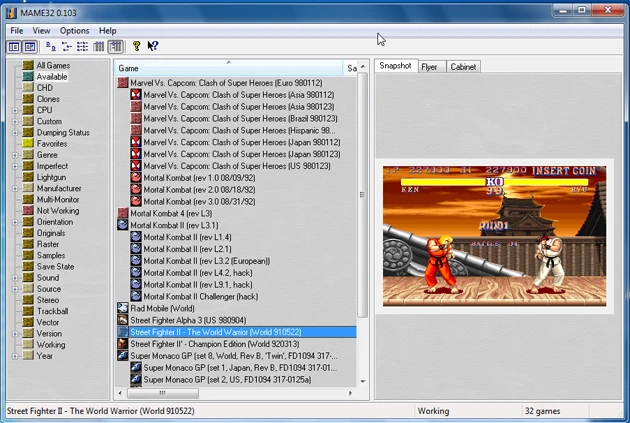Select Street Fighter II' - Champion Edition
630x423 pixels.
pyautogui.click(x=215, y=344)
